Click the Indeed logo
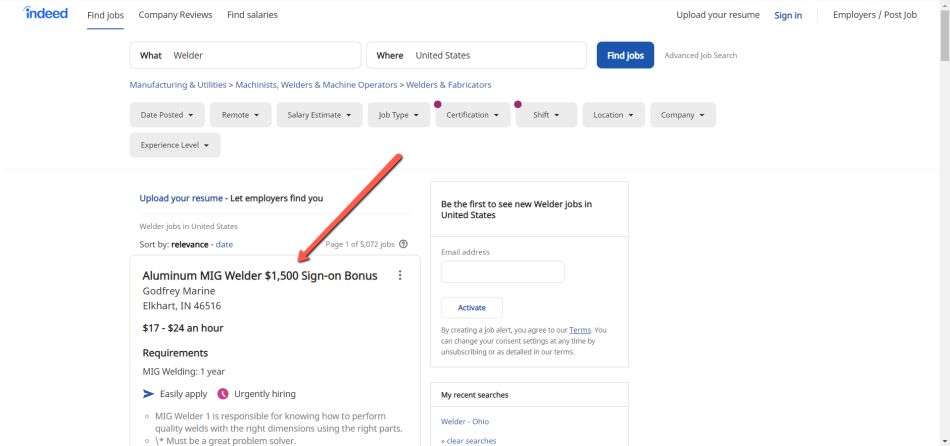950x446 pixels. point(46,13)
